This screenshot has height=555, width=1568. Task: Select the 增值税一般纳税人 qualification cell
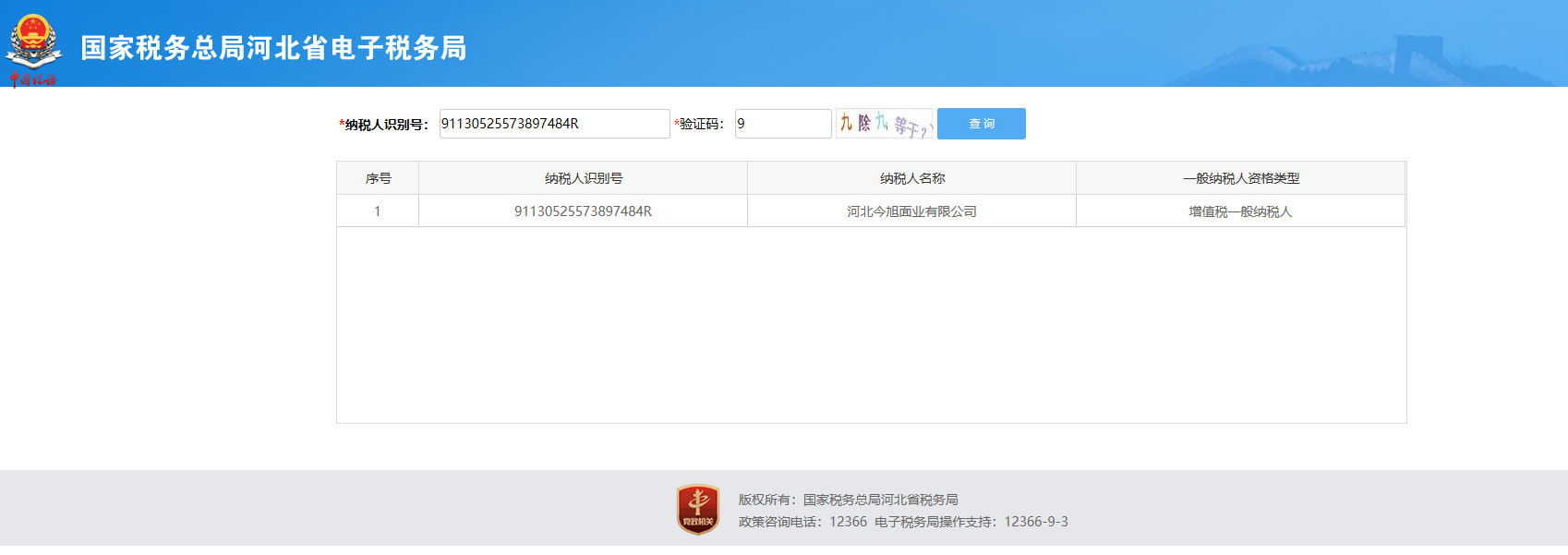click(1240, 211)
